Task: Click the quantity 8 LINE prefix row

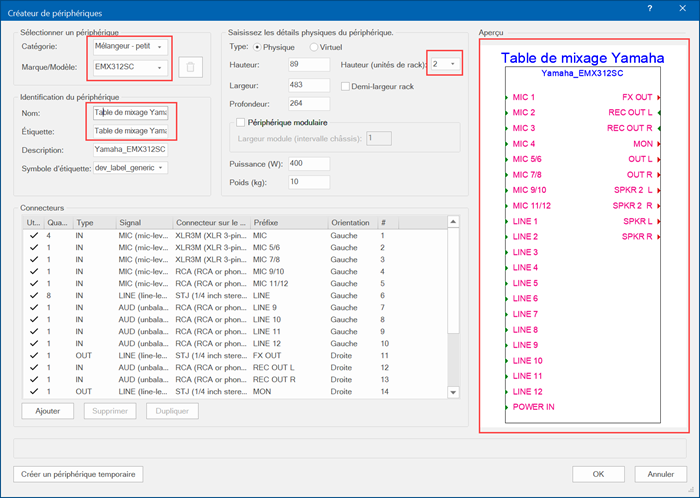Action: pyautogui.click(x=235, y=295)
